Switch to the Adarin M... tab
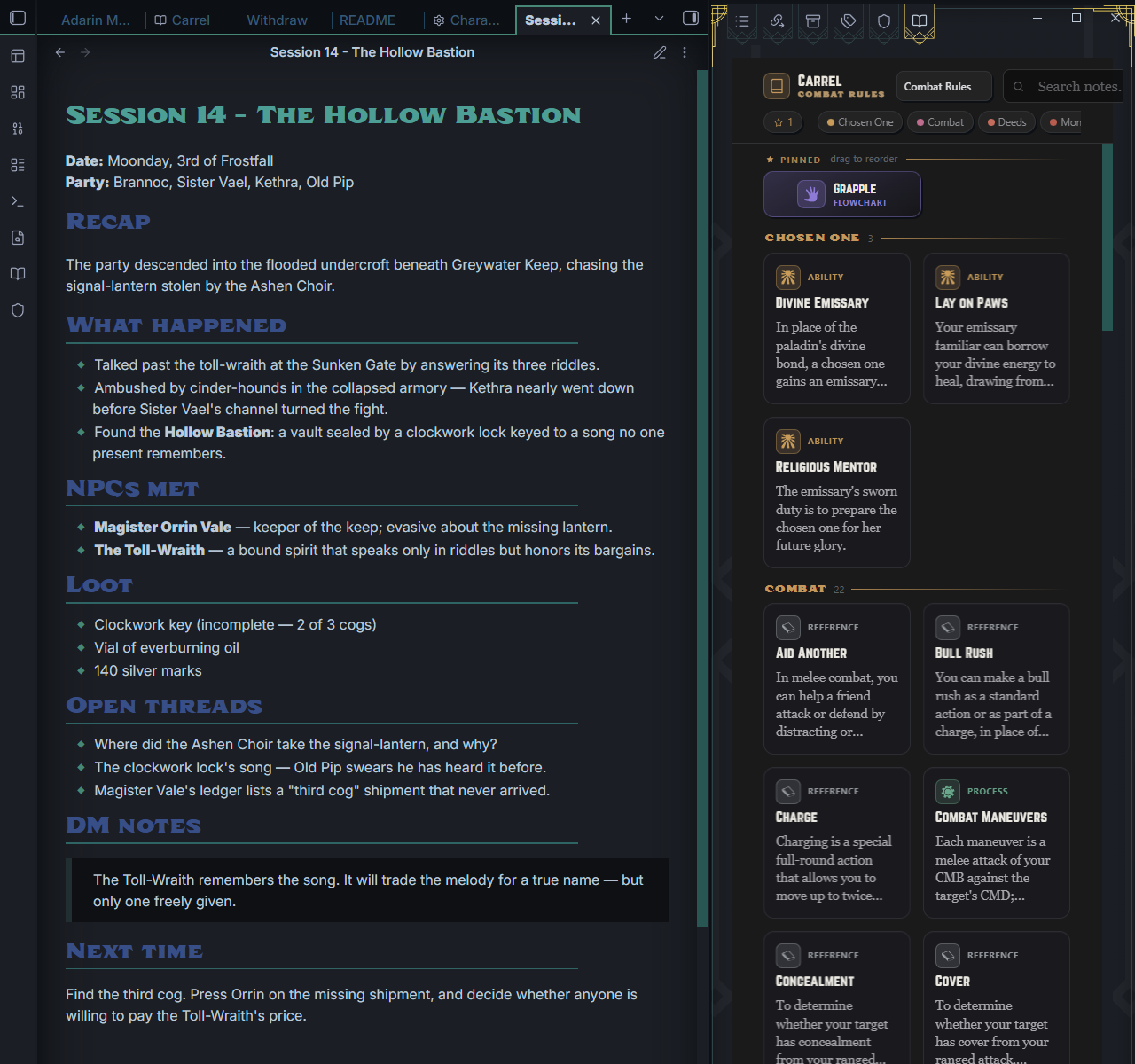The image size is (1135, 1064). [x=96, y=20]
